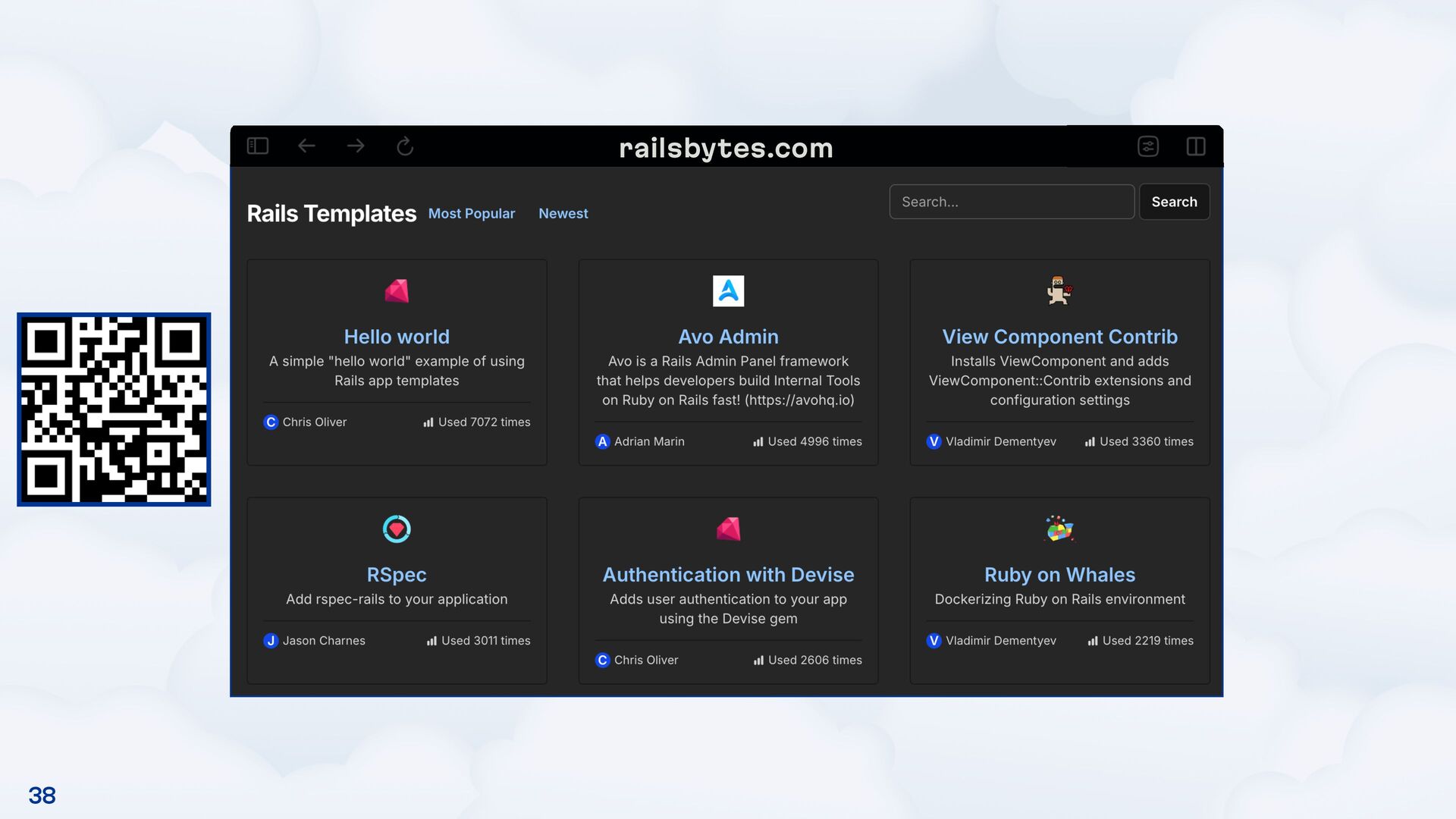Click the View Component Contrib mascot icon

1059,291
